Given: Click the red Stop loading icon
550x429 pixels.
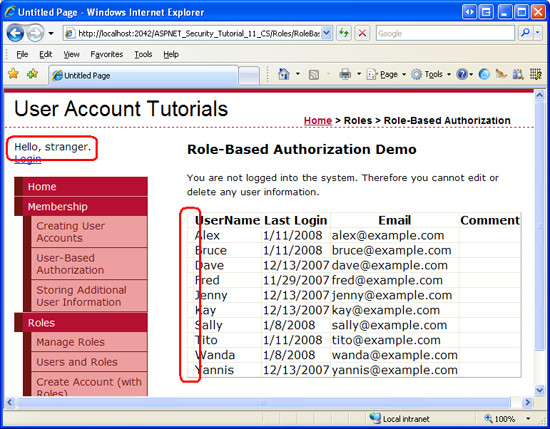Looking at the screenshot, I should [x=362, y=33].
